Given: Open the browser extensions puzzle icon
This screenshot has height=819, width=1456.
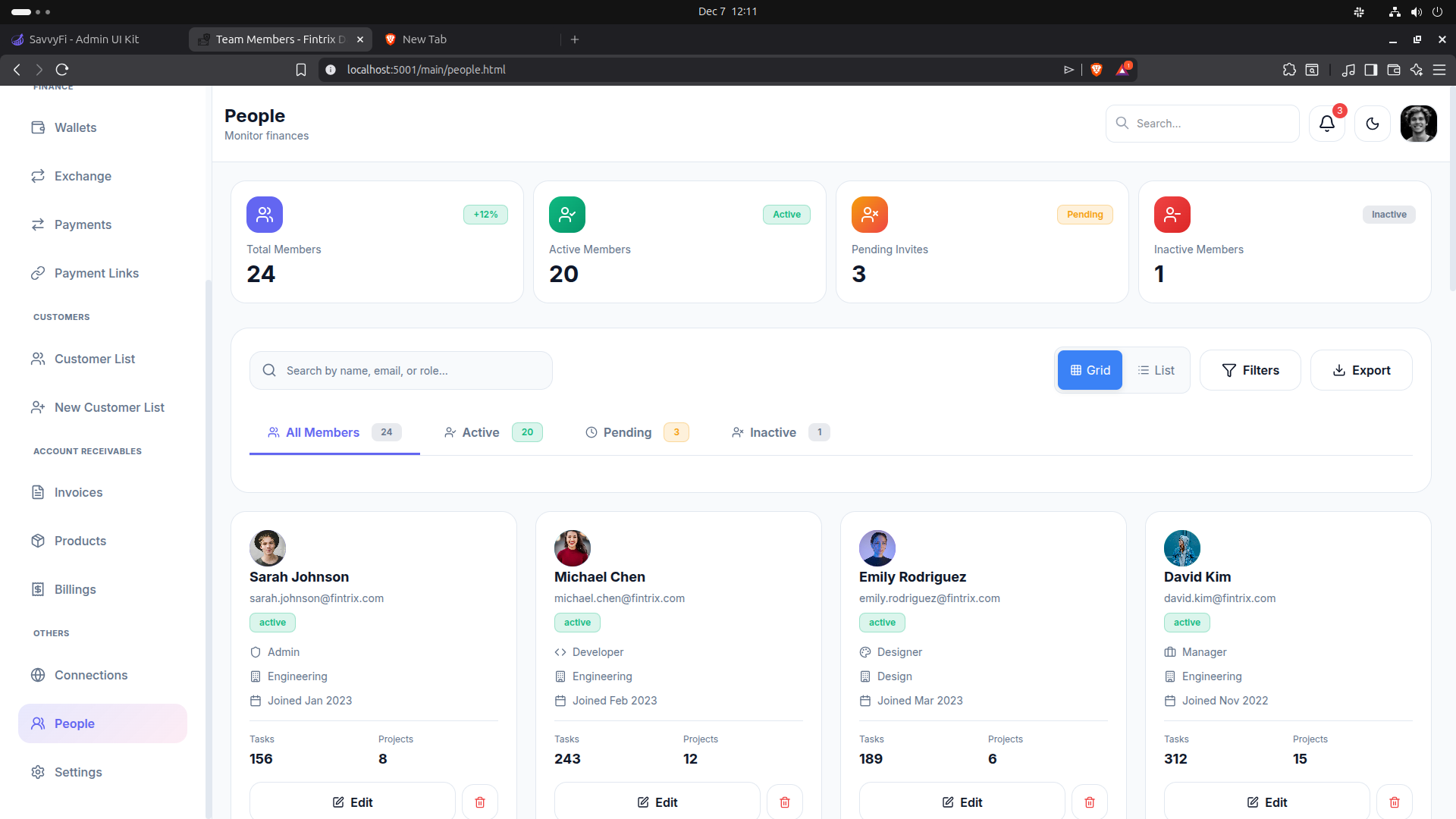Looking at the screenshot, I should click(1289, 70).
